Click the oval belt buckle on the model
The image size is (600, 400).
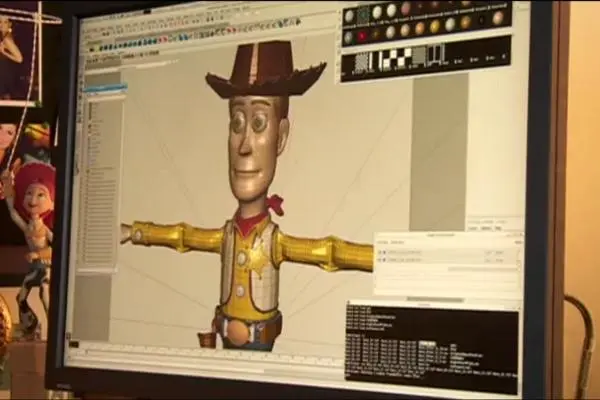239,331
